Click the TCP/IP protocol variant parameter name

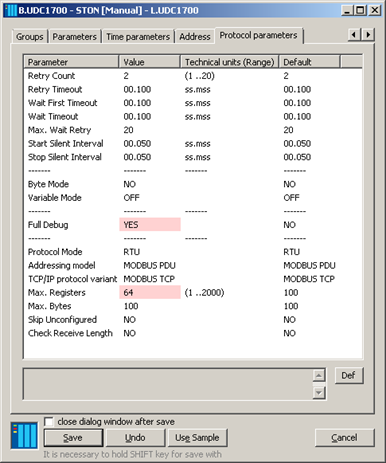pyautogui.click(x=72, y=279)
